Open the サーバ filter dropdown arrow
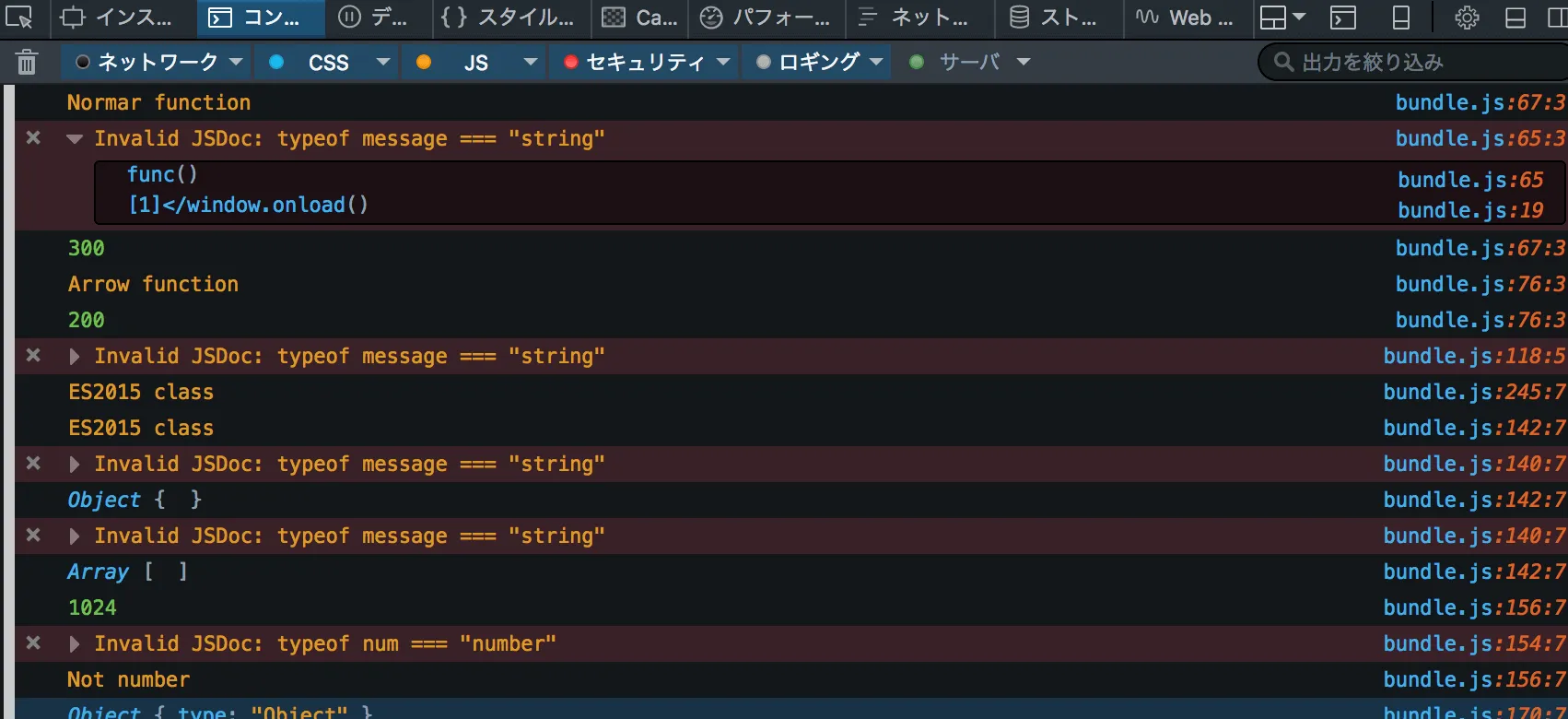 click(1024, 62)
